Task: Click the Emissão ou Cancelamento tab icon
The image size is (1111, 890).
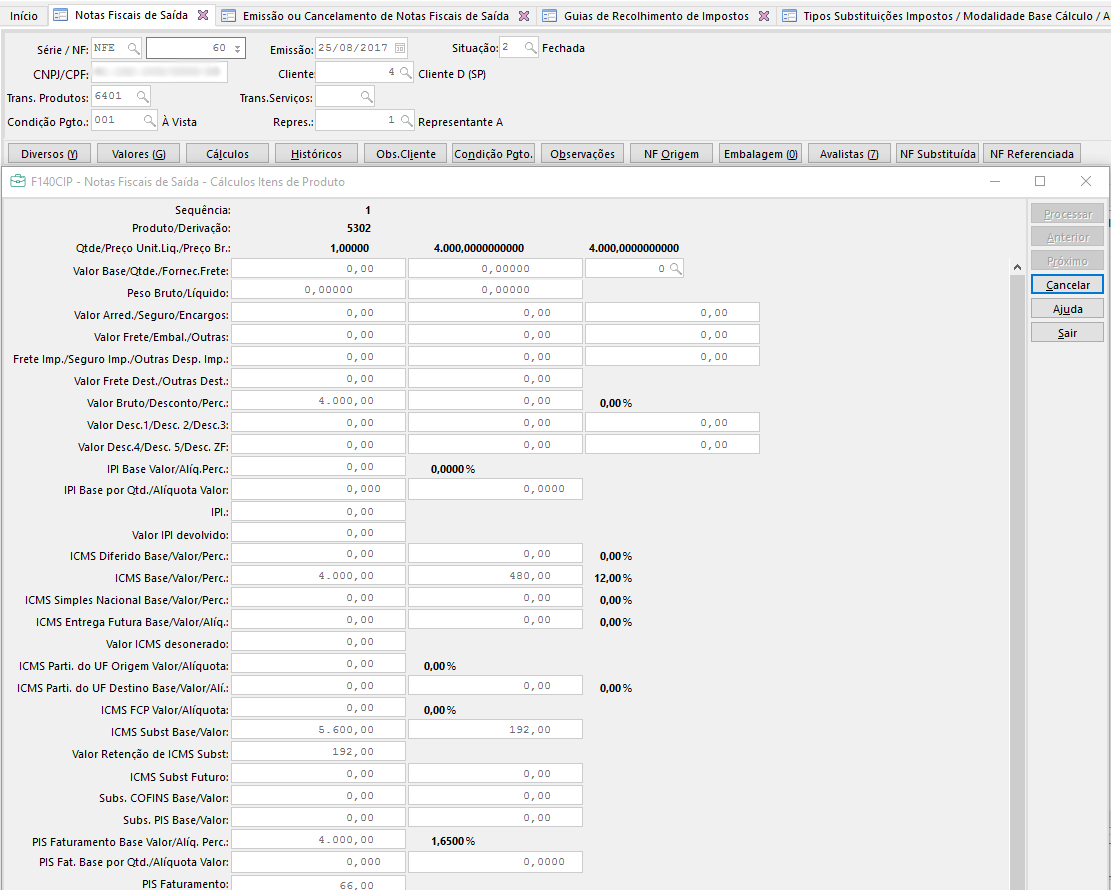Action: [x=228, y=16]
